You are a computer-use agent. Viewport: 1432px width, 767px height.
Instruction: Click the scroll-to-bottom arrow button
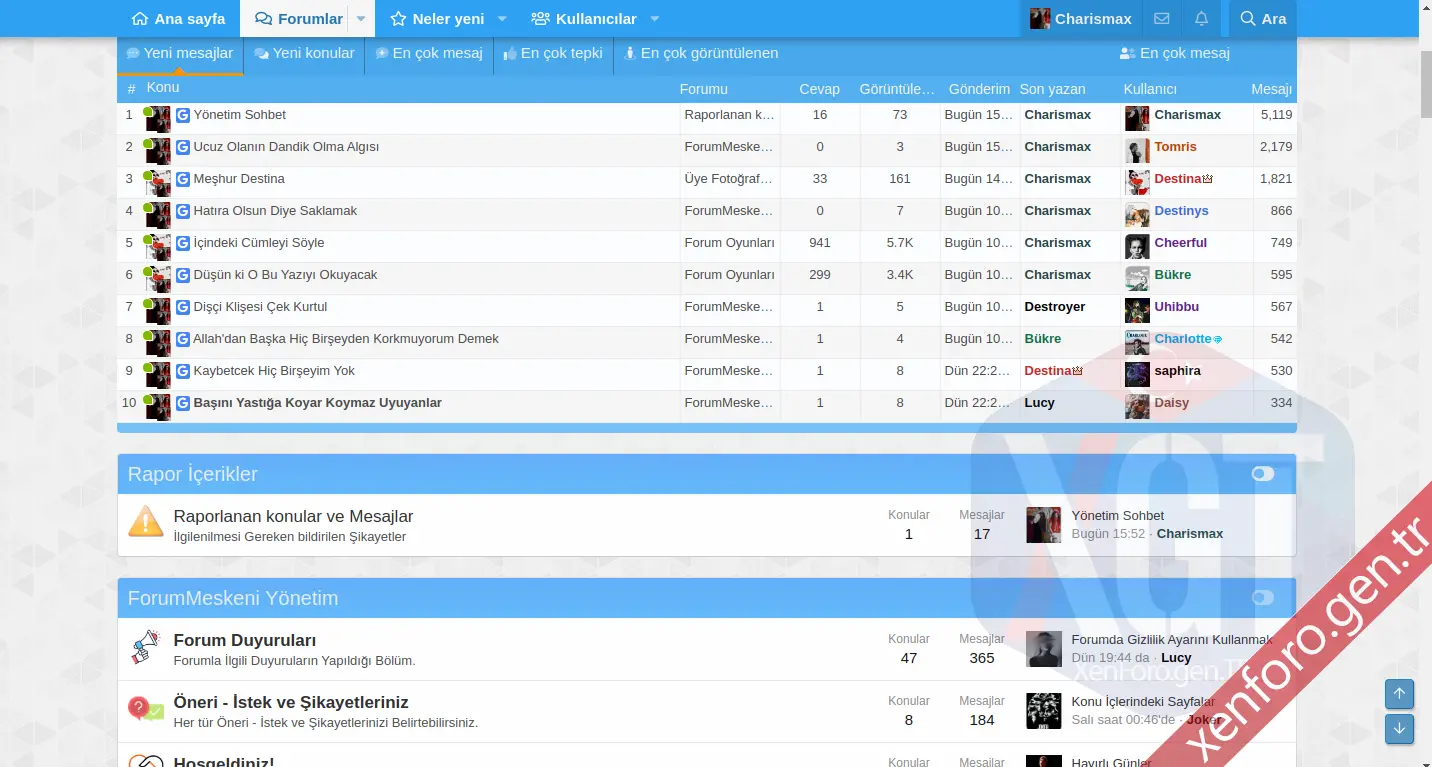(1399, 729)
